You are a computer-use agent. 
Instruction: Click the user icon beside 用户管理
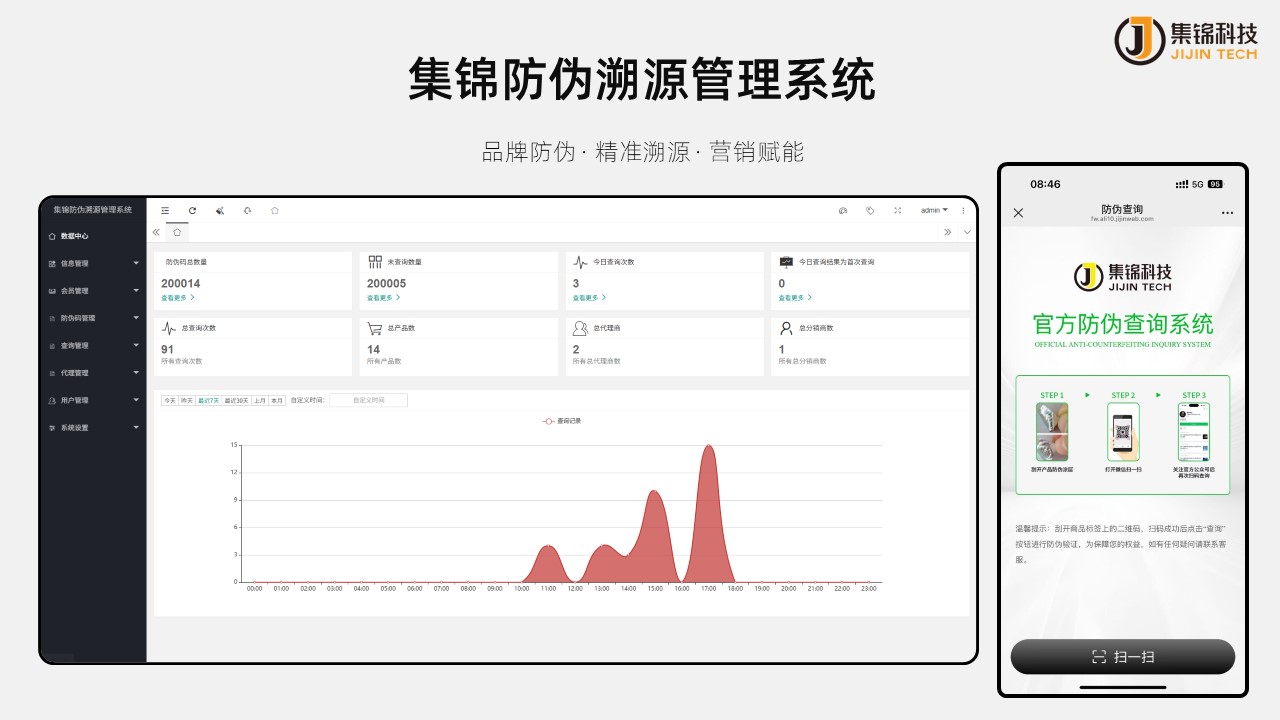(x=52, y=400)
